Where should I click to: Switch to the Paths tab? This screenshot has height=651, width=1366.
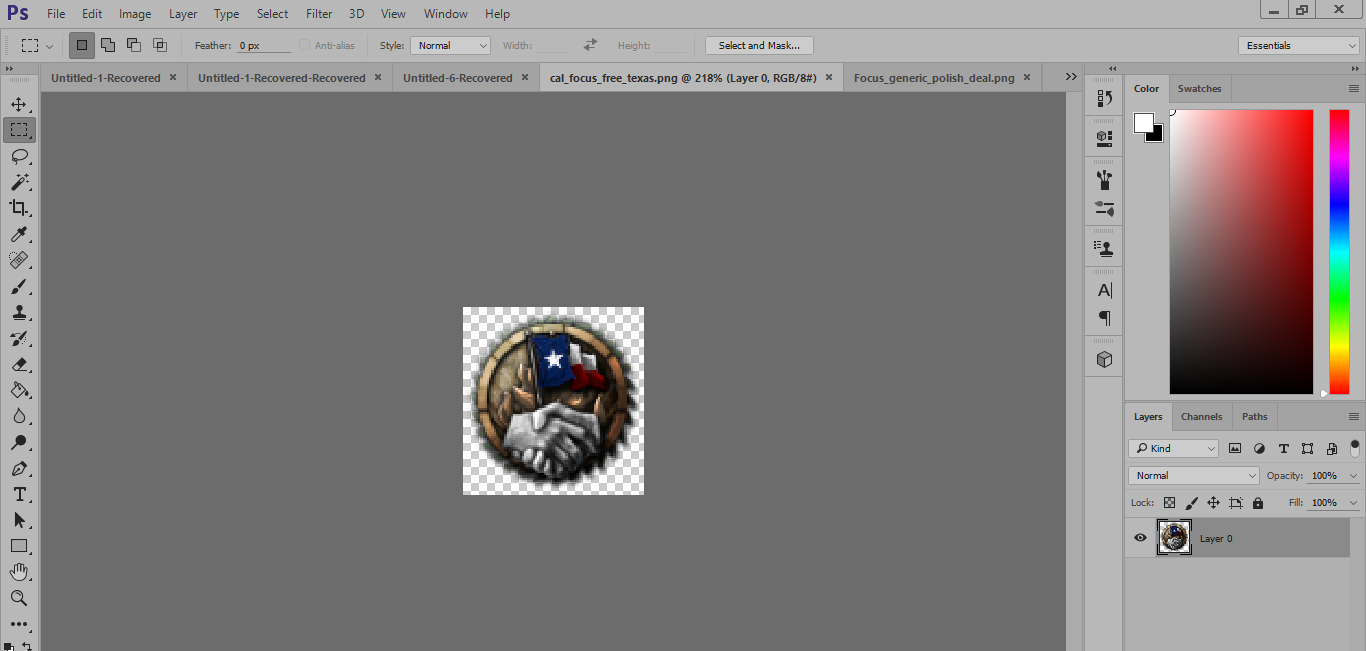(x=1254, y=417)
